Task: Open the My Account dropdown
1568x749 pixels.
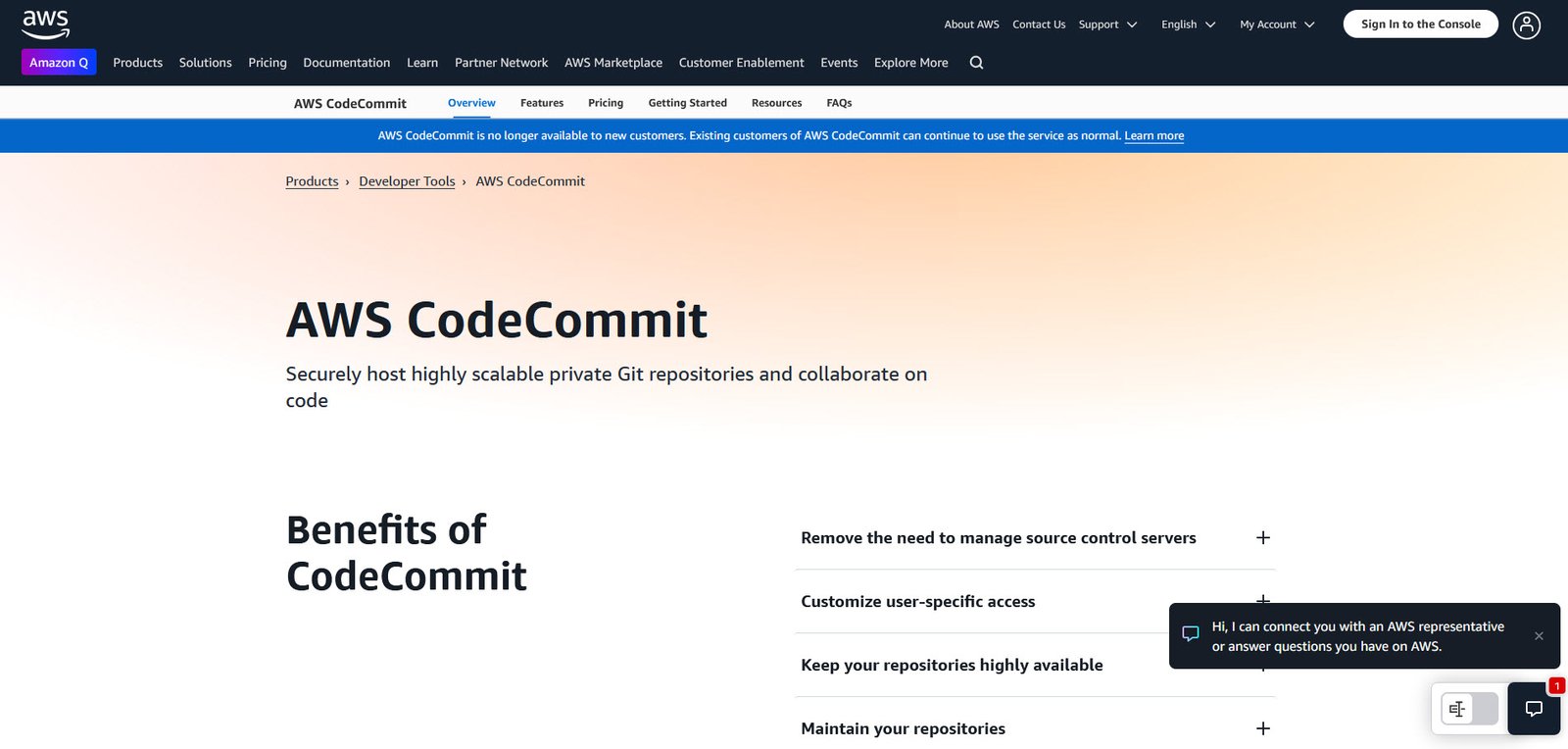Action: (1277, 25)
